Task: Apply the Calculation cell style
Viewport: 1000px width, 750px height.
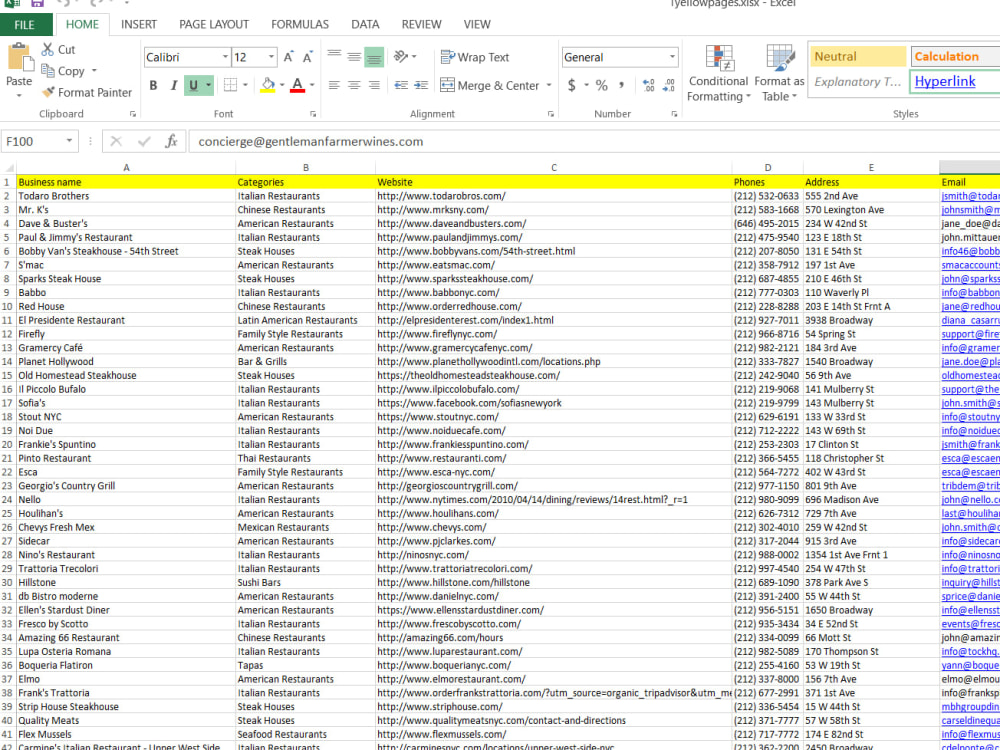Action: (x=955, y=57)
